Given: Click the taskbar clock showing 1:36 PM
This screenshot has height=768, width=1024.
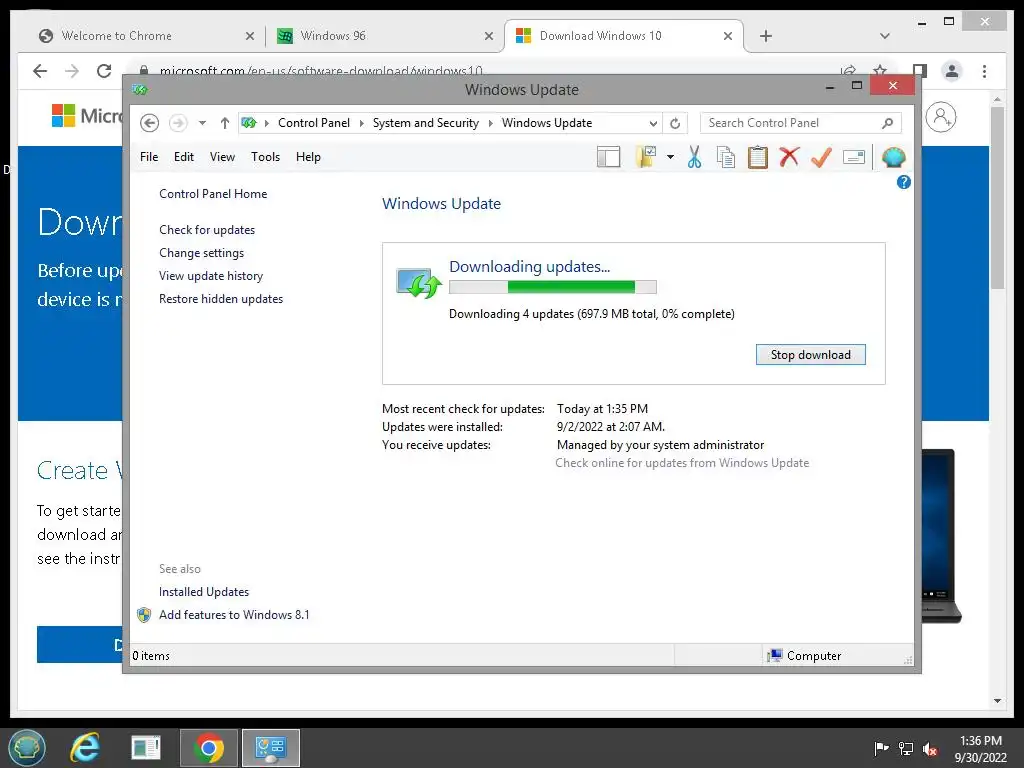Looking at the screenshot, I should click(x=980, y=749).
